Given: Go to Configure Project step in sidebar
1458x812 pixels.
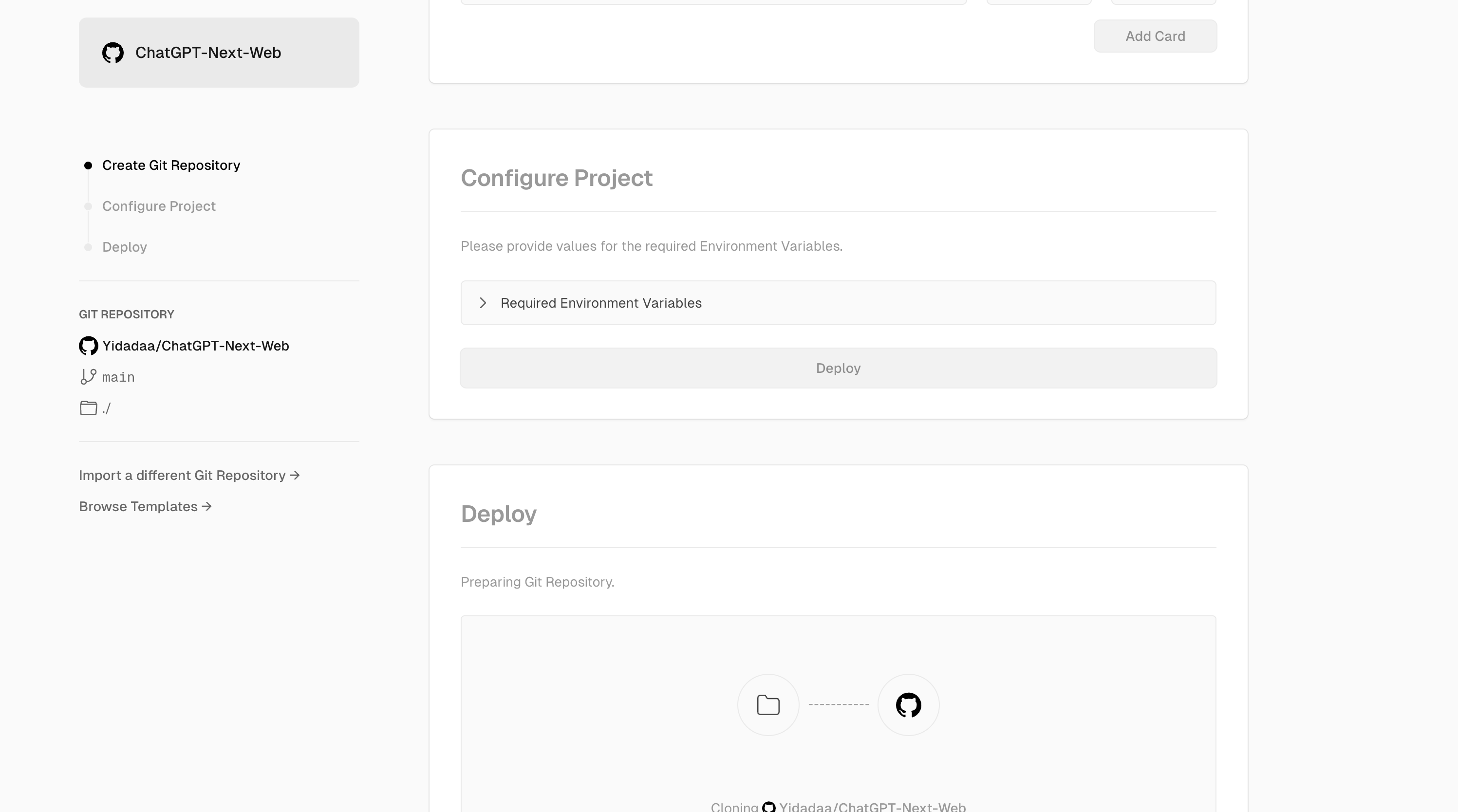Looking at the screenshot, I should [x=158, y=206].
